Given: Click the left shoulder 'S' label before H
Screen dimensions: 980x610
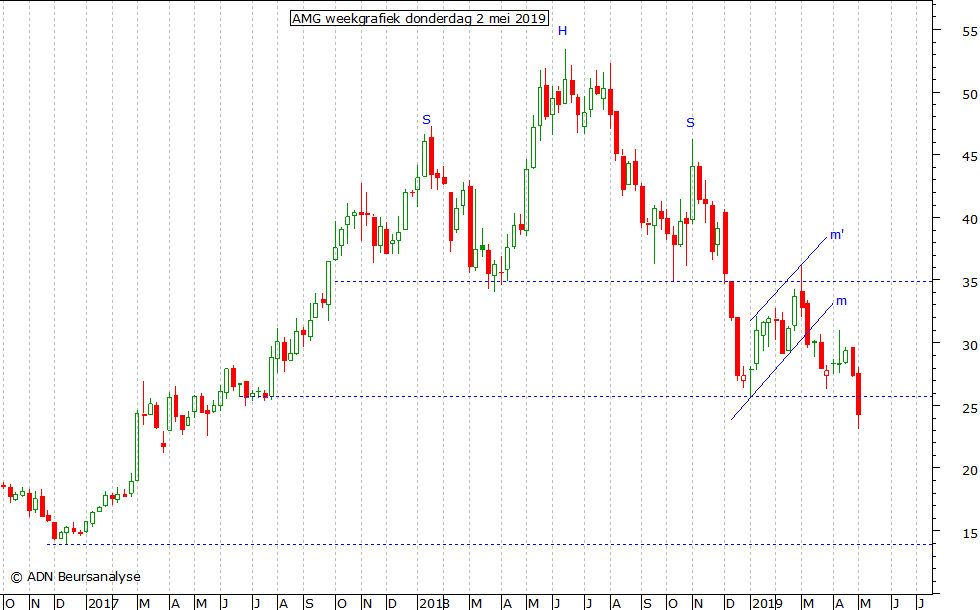Looking at the screenshot, I should (x=426, y=119).
